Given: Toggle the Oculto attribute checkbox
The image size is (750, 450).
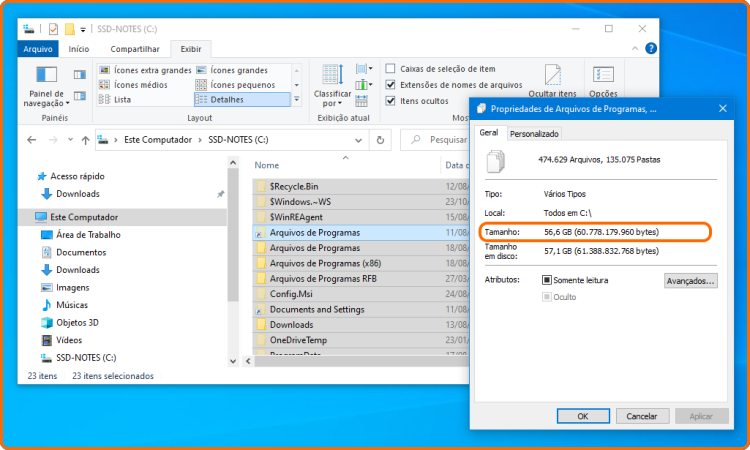Looking at the screenshot, I should pyautogui.click(x=547, y=297).
